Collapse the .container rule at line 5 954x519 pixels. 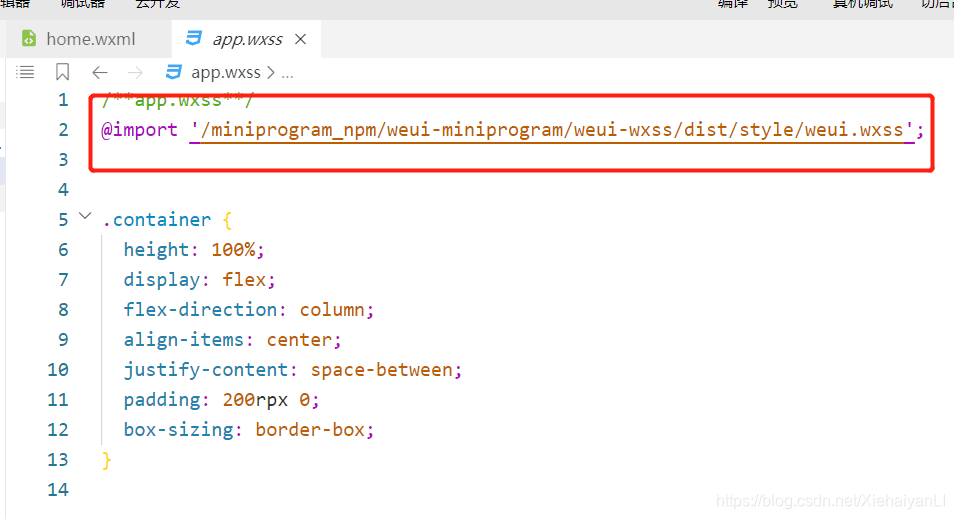point(85,216)
